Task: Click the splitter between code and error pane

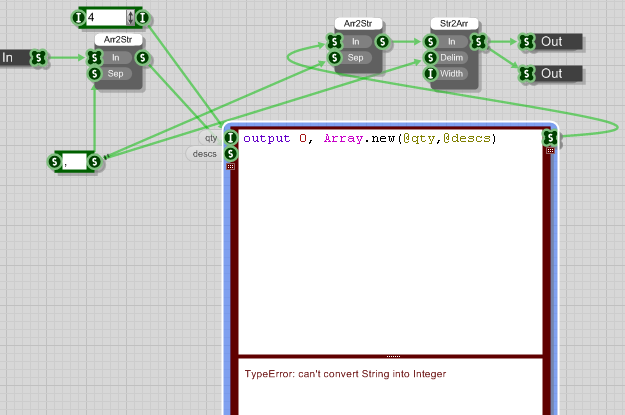Action: point(391,356)
